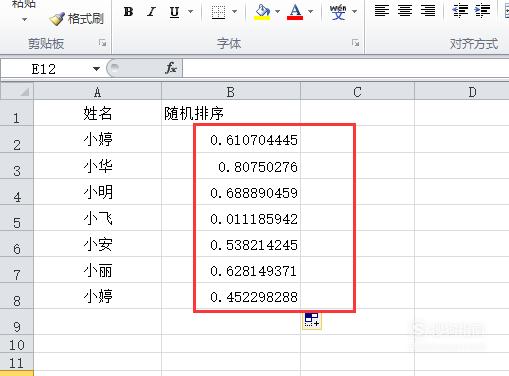The image size is (509, 376).
Task: Select cell with value 0.538214245
Action: coord(231,244)
